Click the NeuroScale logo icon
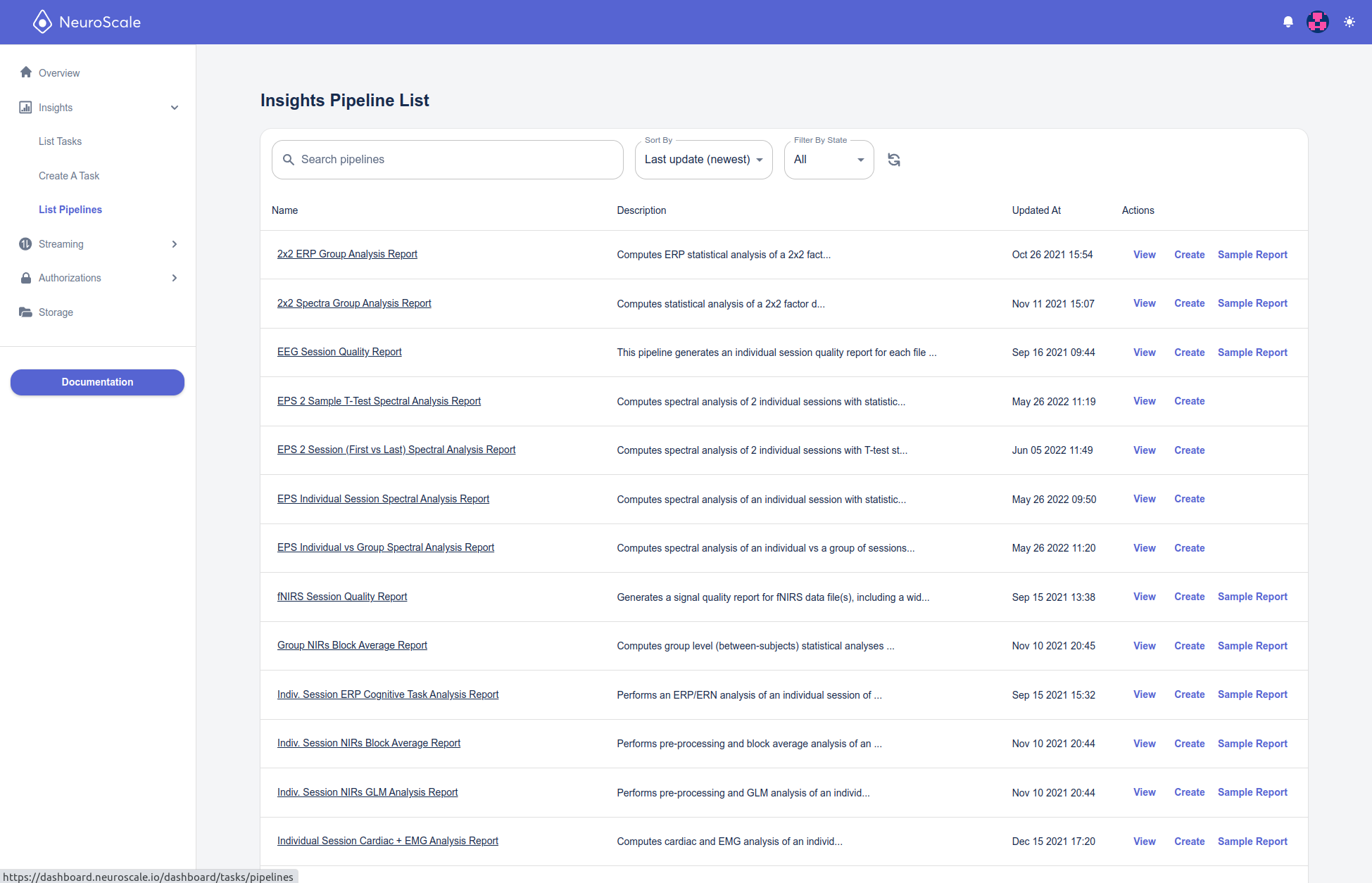Screen dimensions: 1372x883 click(x=42, y=22)
